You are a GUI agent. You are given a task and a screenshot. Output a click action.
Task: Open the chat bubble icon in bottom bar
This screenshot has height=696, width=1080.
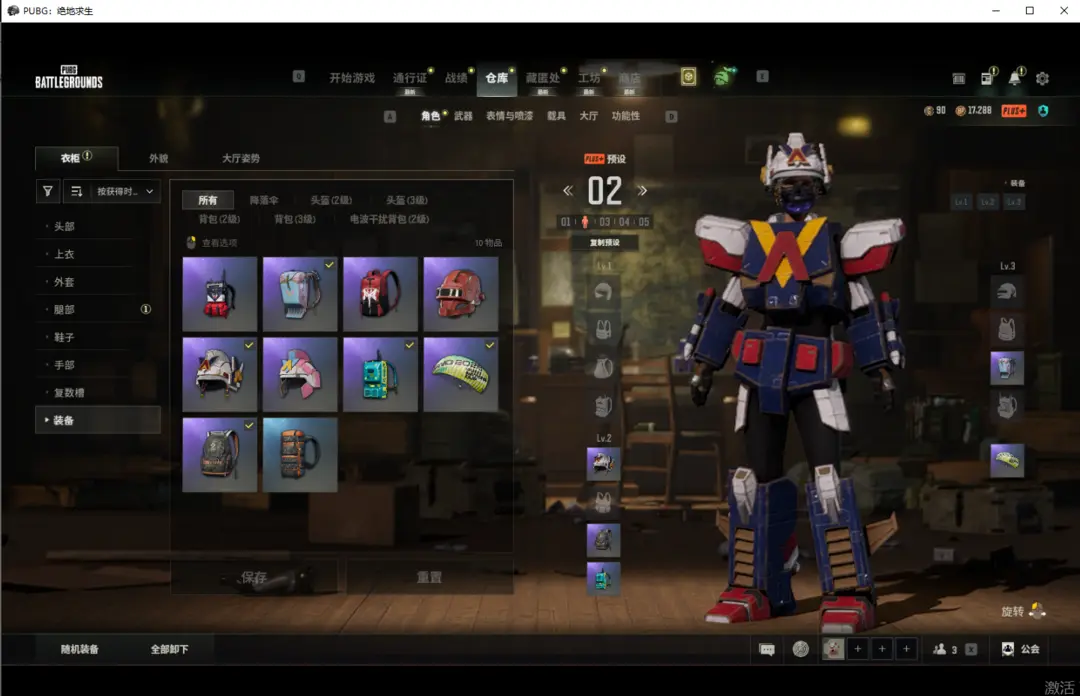click(x=767, y=649)
